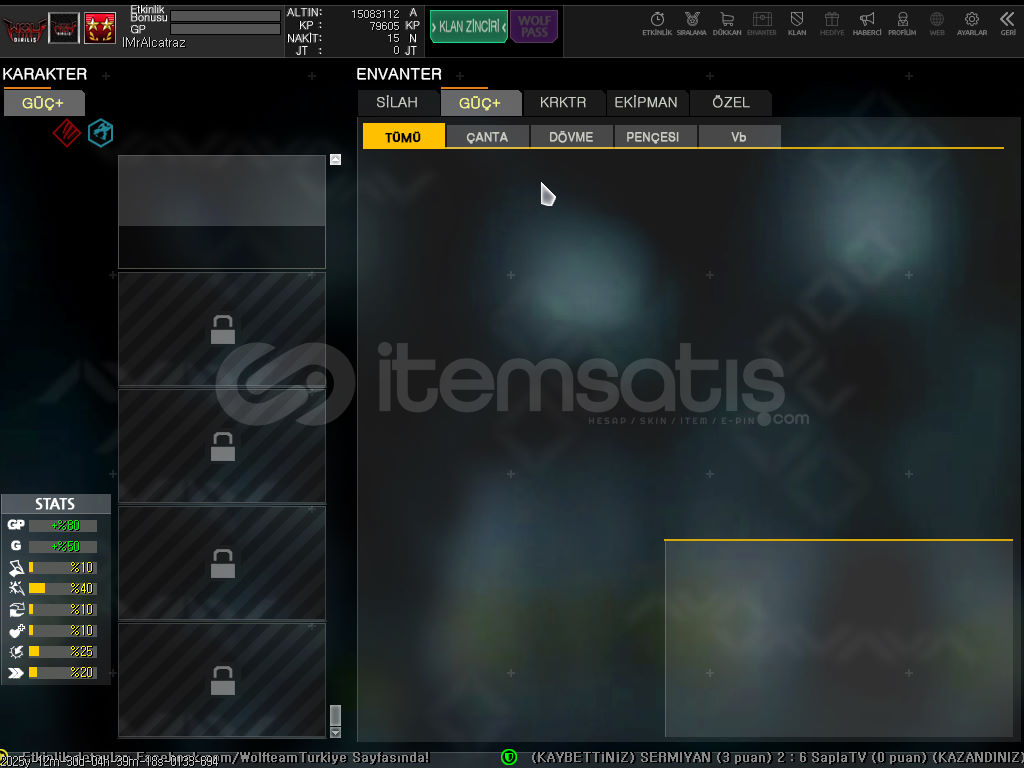Open Ayarlar settings gear
The width and height of the screenshot is (1024, 768).
(971, 22)
